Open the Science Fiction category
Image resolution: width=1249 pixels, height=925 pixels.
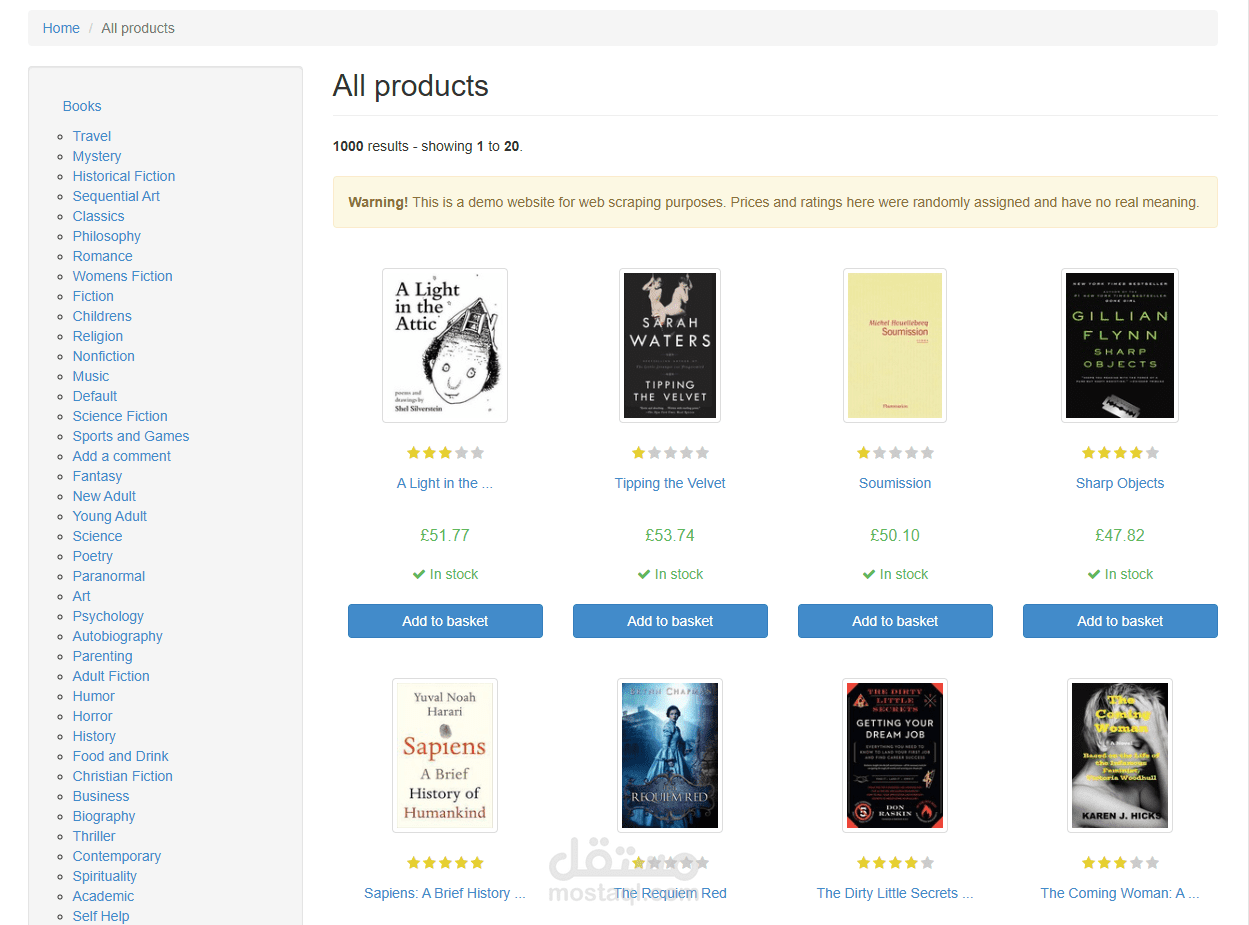(120, 416)
